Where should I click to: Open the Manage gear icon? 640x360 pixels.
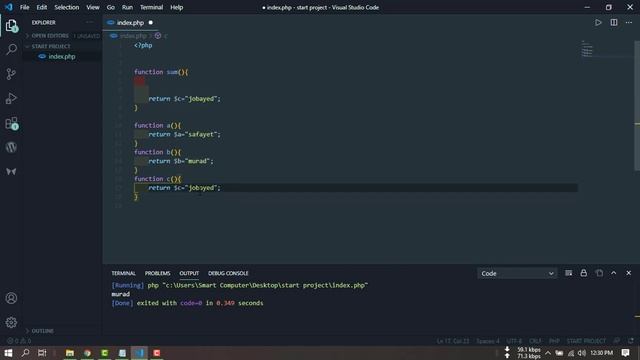[11, 322]
